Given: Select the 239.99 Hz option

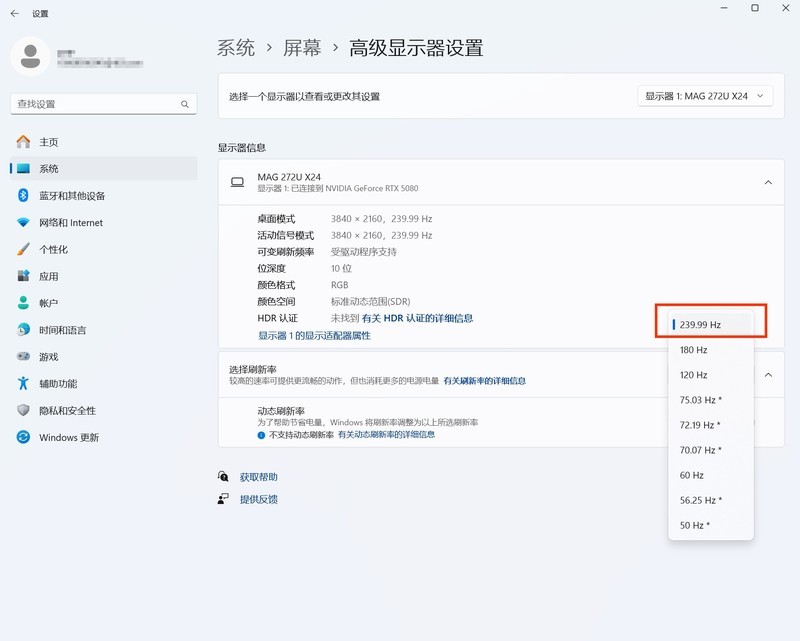Looking at the screenshot, I should 700,325.
